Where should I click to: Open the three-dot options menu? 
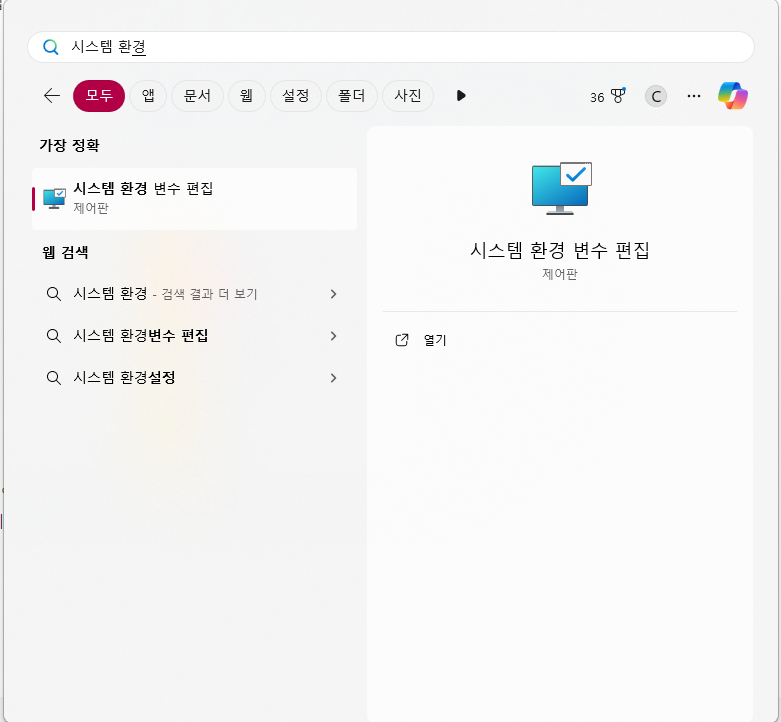pyautogui.click(x=694, y=96)
